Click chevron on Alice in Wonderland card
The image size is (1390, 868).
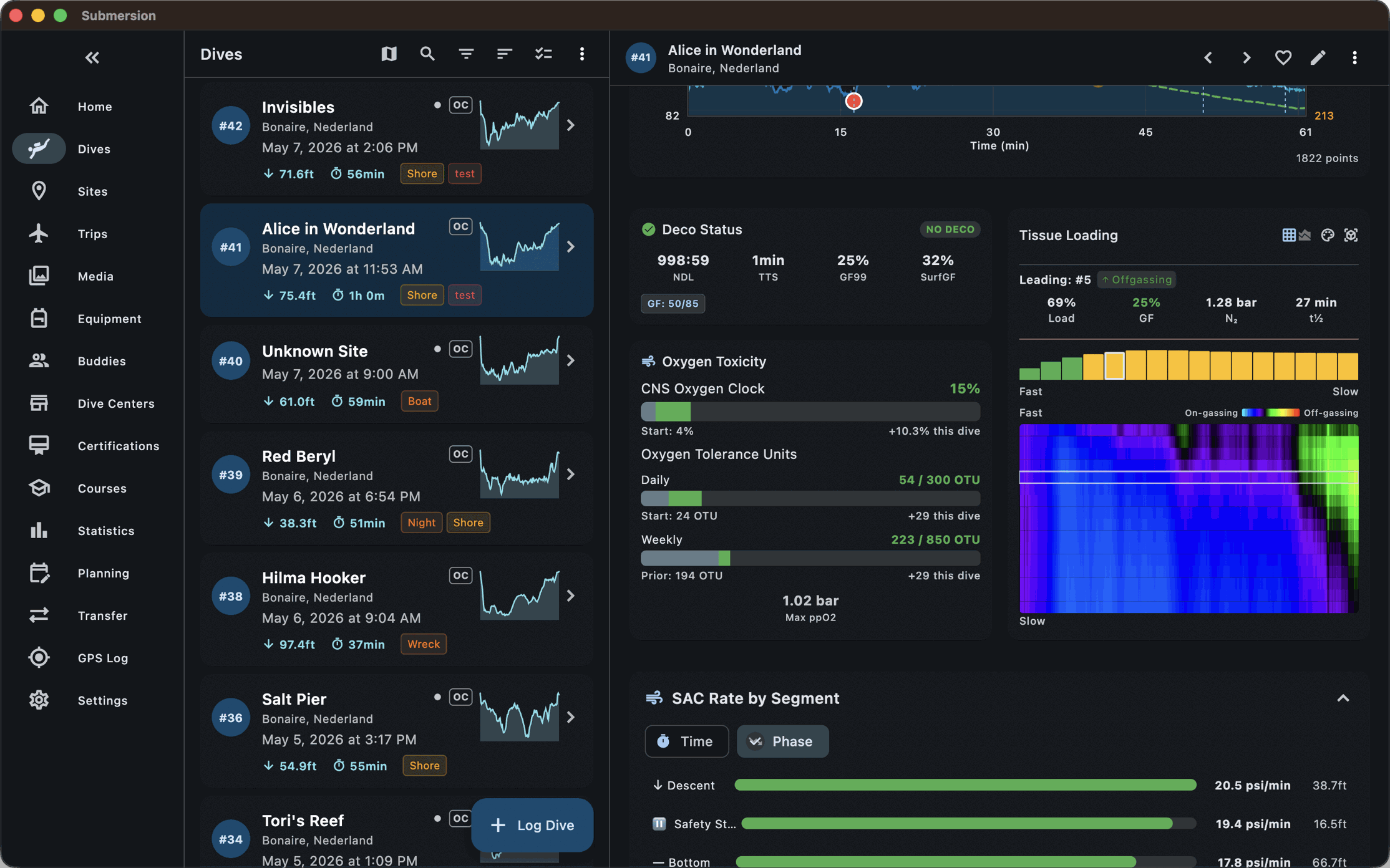571,247
